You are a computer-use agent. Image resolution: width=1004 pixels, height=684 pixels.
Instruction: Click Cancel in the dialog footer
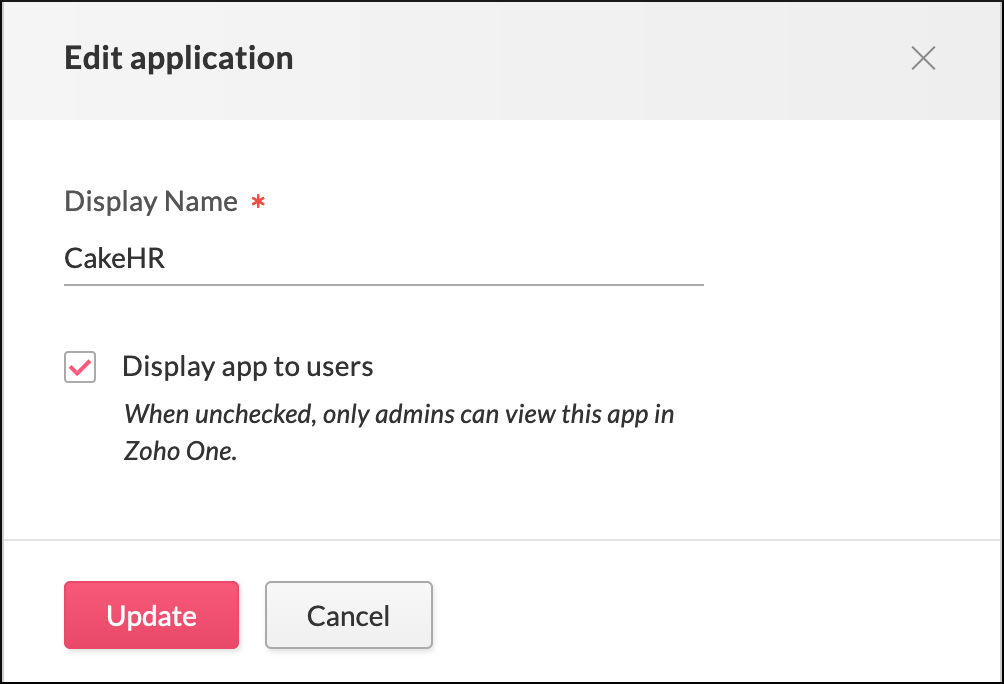(348, 615)
